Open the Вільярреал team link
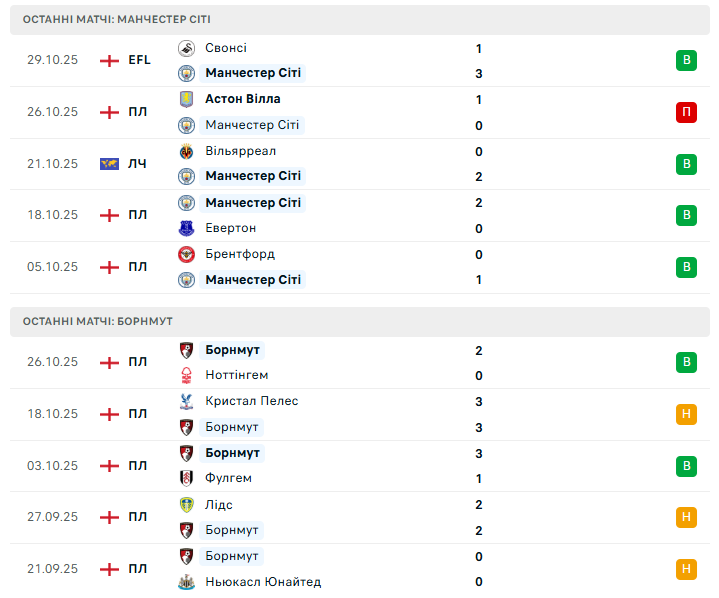Screen dimensions: 719x598 coord(240,151)
